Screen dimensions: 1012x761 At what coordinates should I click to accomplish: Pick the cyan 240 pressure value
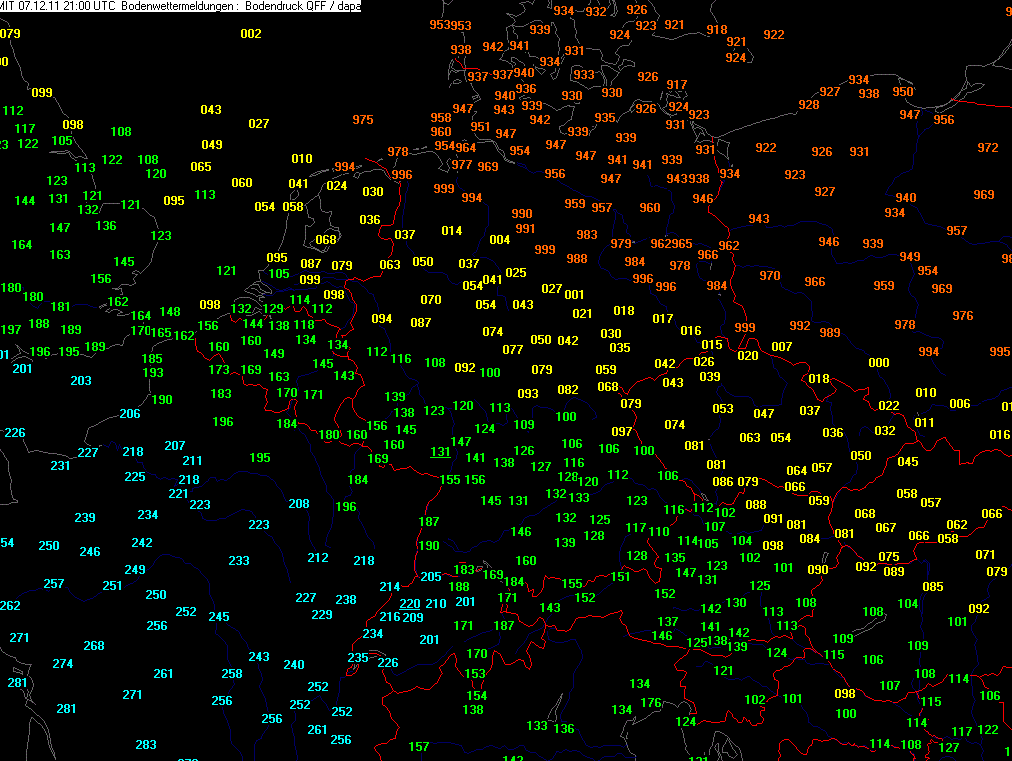pos(294,665)
